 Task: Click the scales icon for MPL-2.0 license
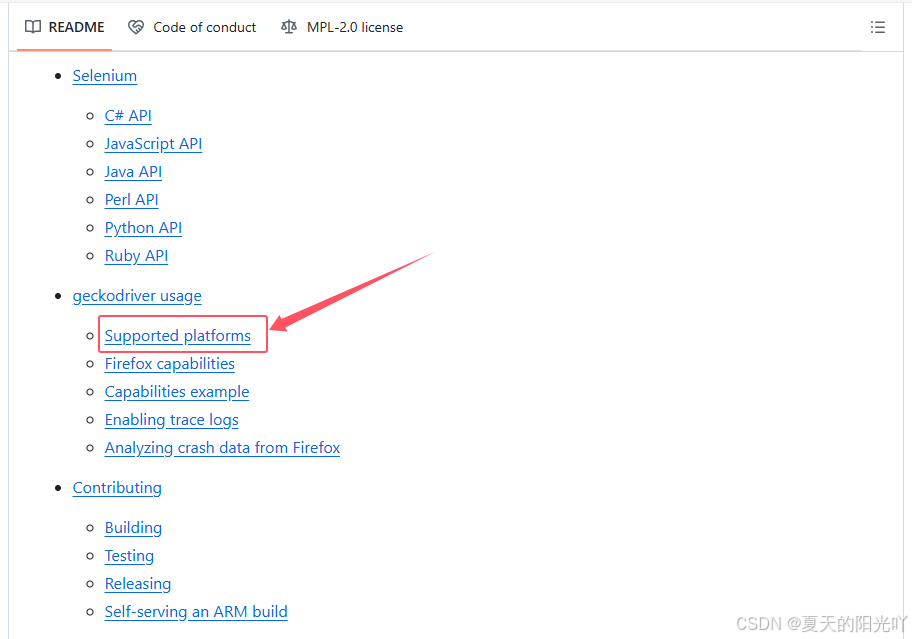(289, 27)
